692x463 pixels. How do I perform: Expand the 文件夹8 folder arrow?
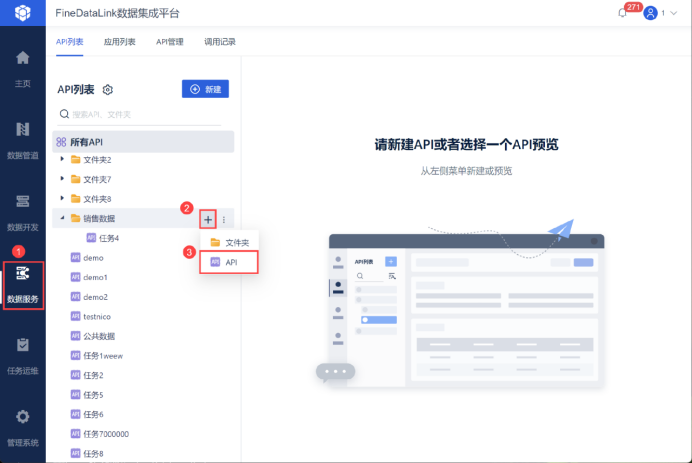[x=62, y=198]
